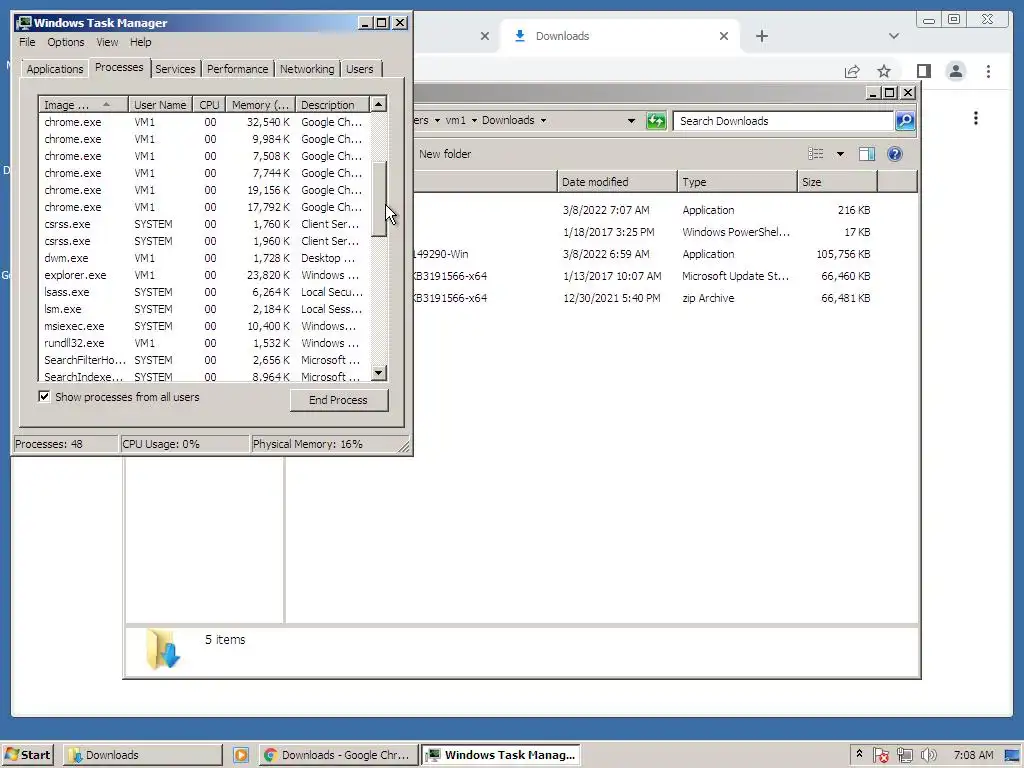1024x768 pixels.
Task: Switch to the Networking tab
Action: coord(307,69)
